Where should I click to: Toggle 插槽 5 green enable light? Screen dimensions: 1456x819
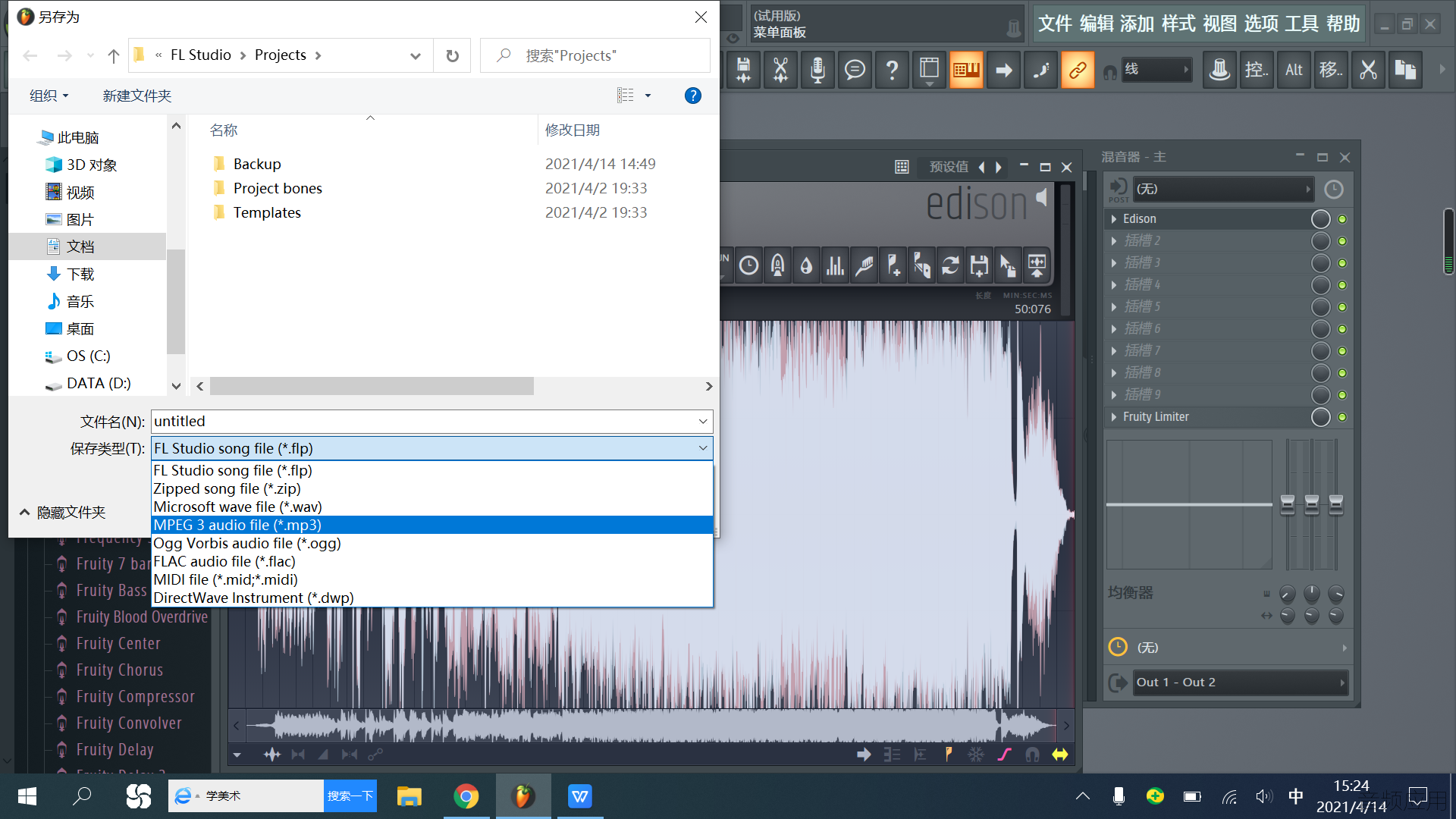tap(1342, 307)
